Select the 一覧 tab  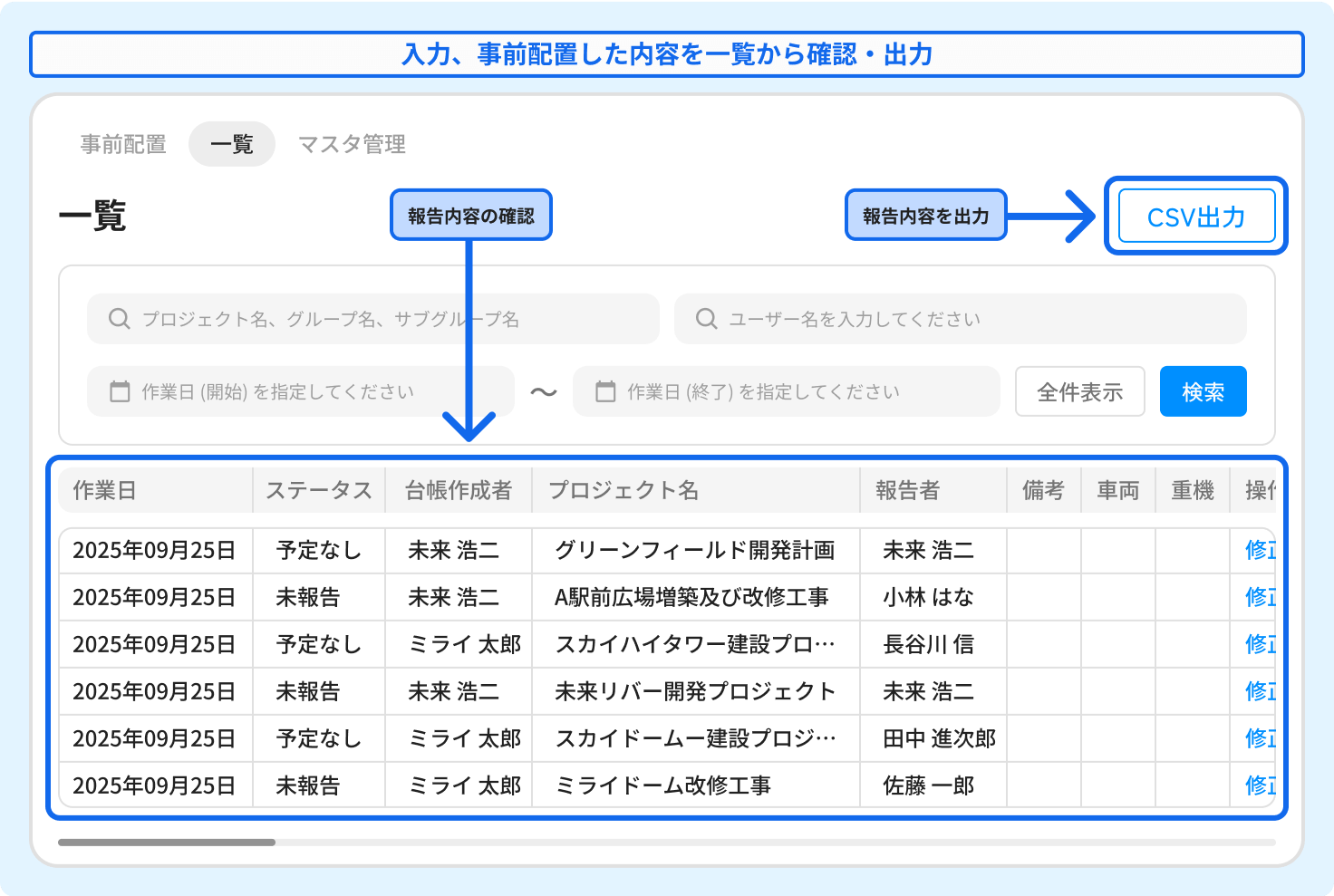point(231,144)
